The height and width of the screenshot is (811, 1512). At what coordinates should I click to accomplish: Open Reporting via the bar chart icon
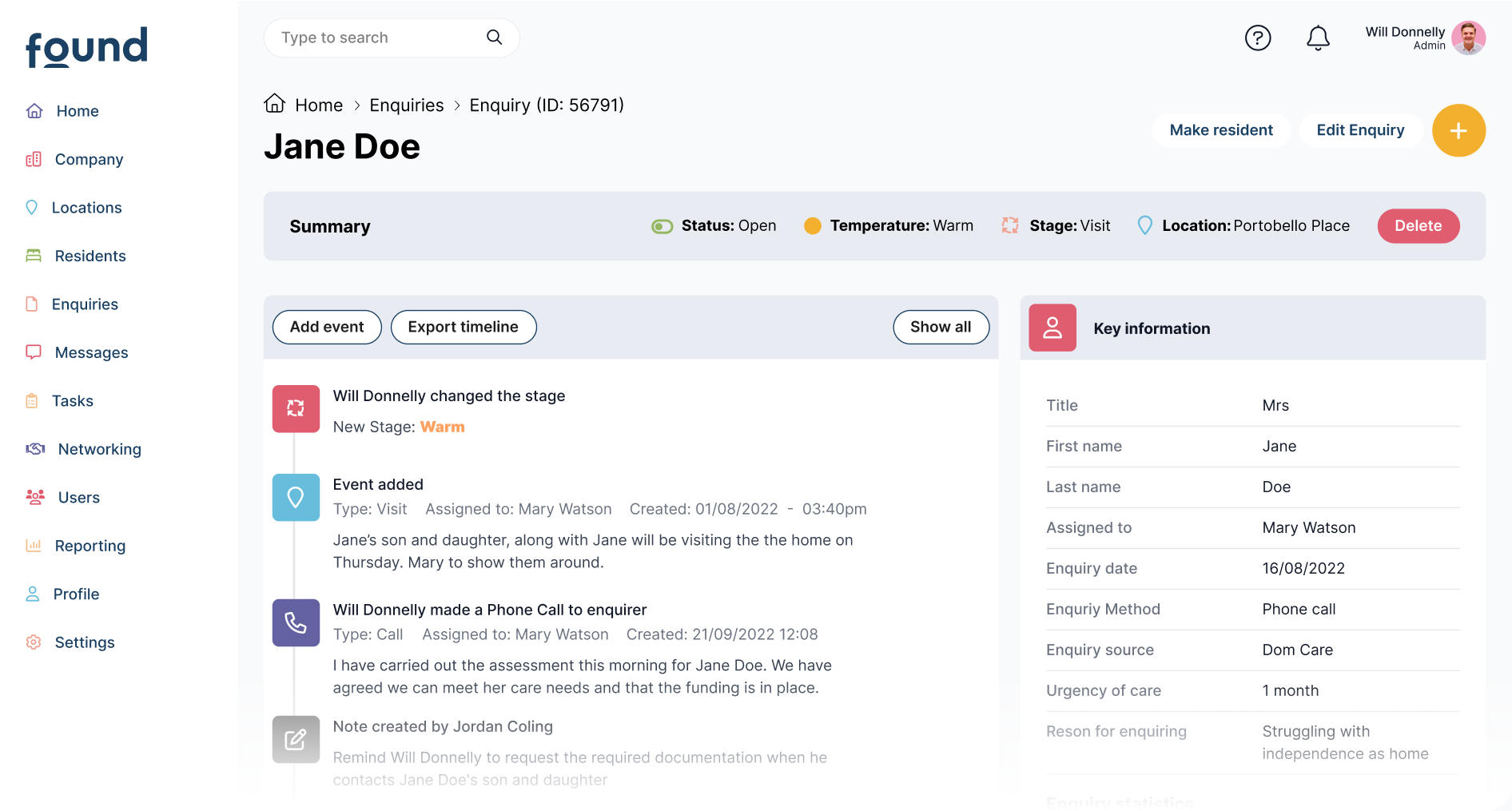(34, 545)
